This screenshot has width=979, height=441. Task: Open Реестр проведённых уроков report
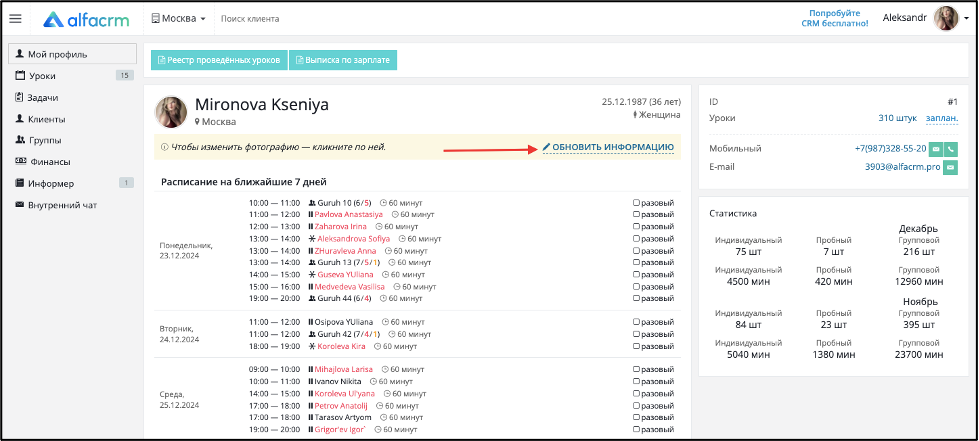[219, 60]
